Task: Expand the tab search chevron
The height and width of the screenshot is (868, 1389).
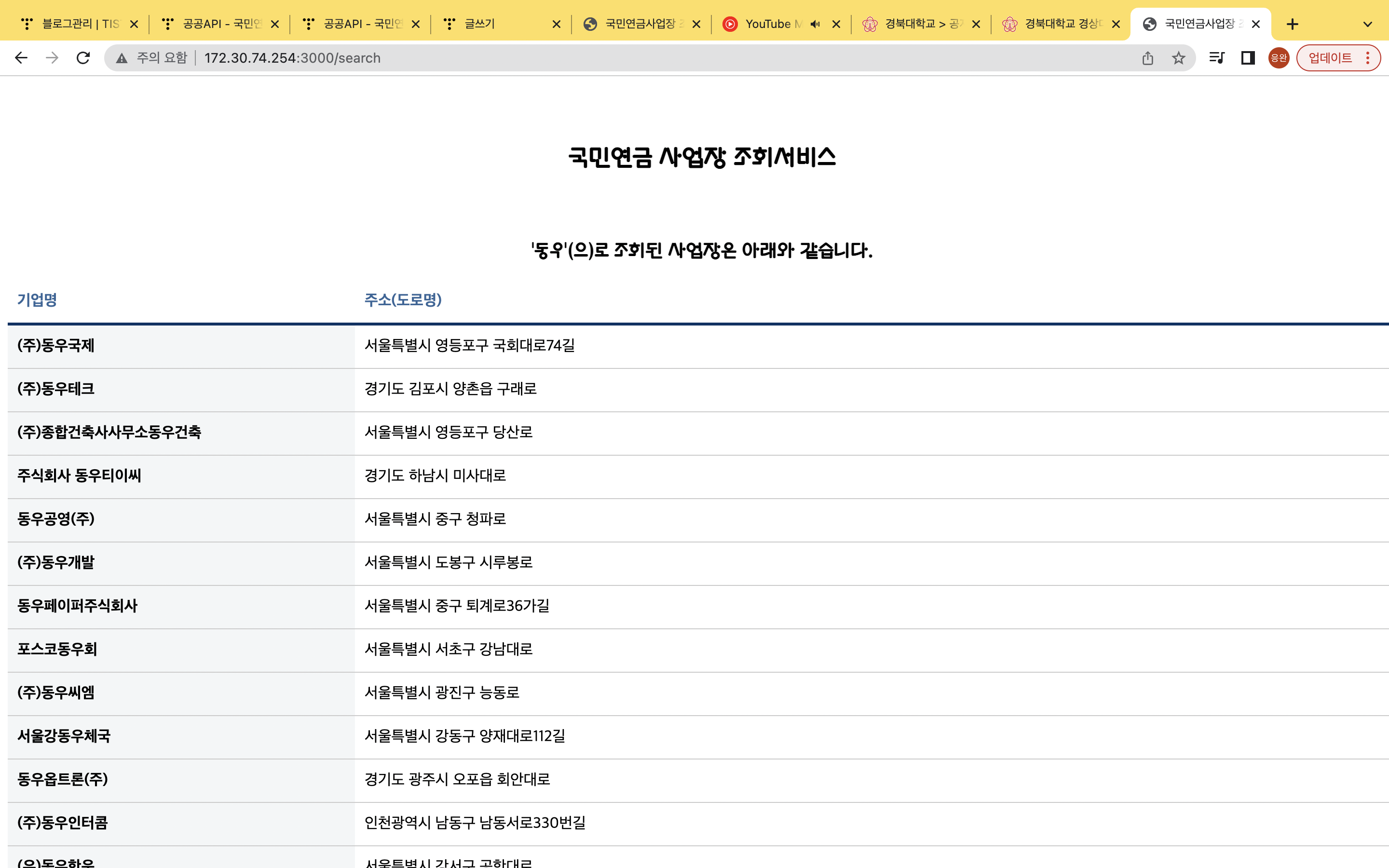Action: click(x=1368, y=24)
